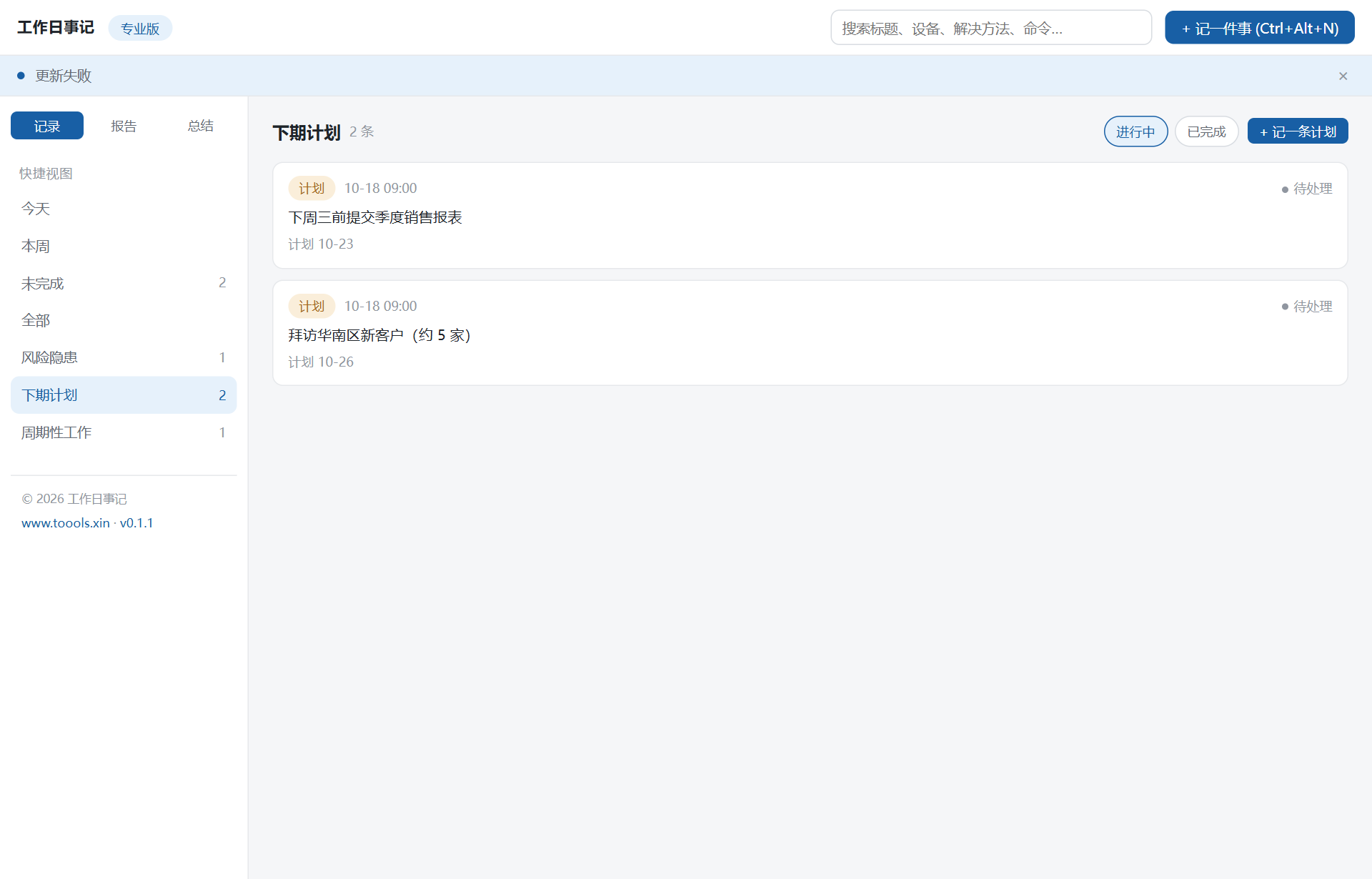Open the 下周三前提交季度销售报表 plan card
The width and height of the screenshot is (1372, 879).
tap(810, 215)
